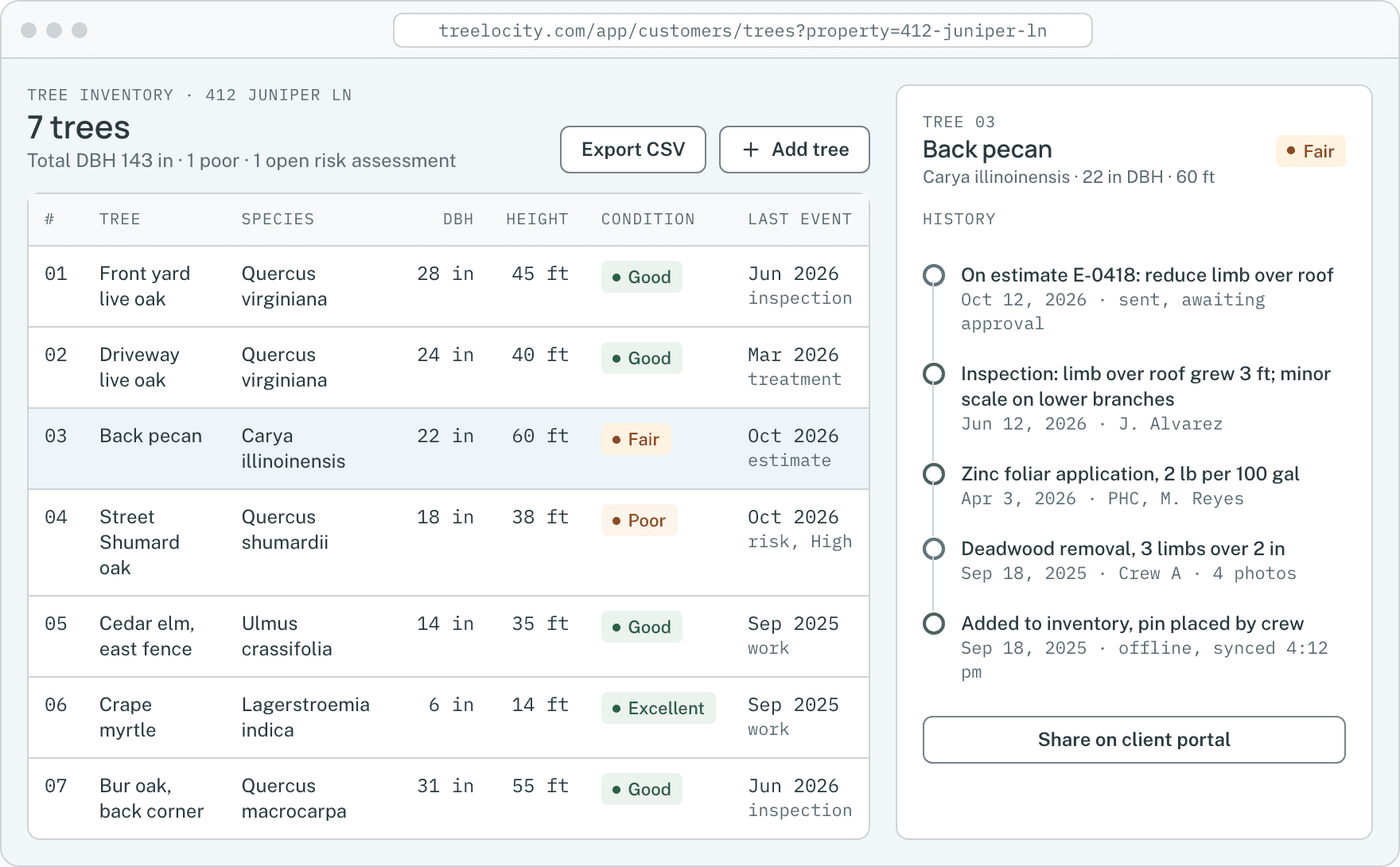Sort by the LAST EVENT column header
1400x867 pixels.
[x=799, y=220]
